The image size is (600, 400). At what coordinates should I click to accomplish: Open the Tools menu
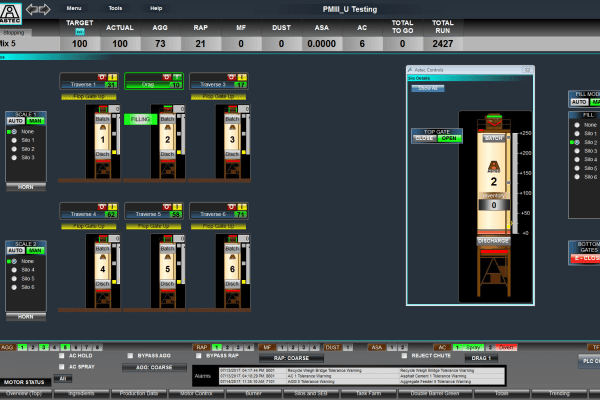[x=115, y=8]
